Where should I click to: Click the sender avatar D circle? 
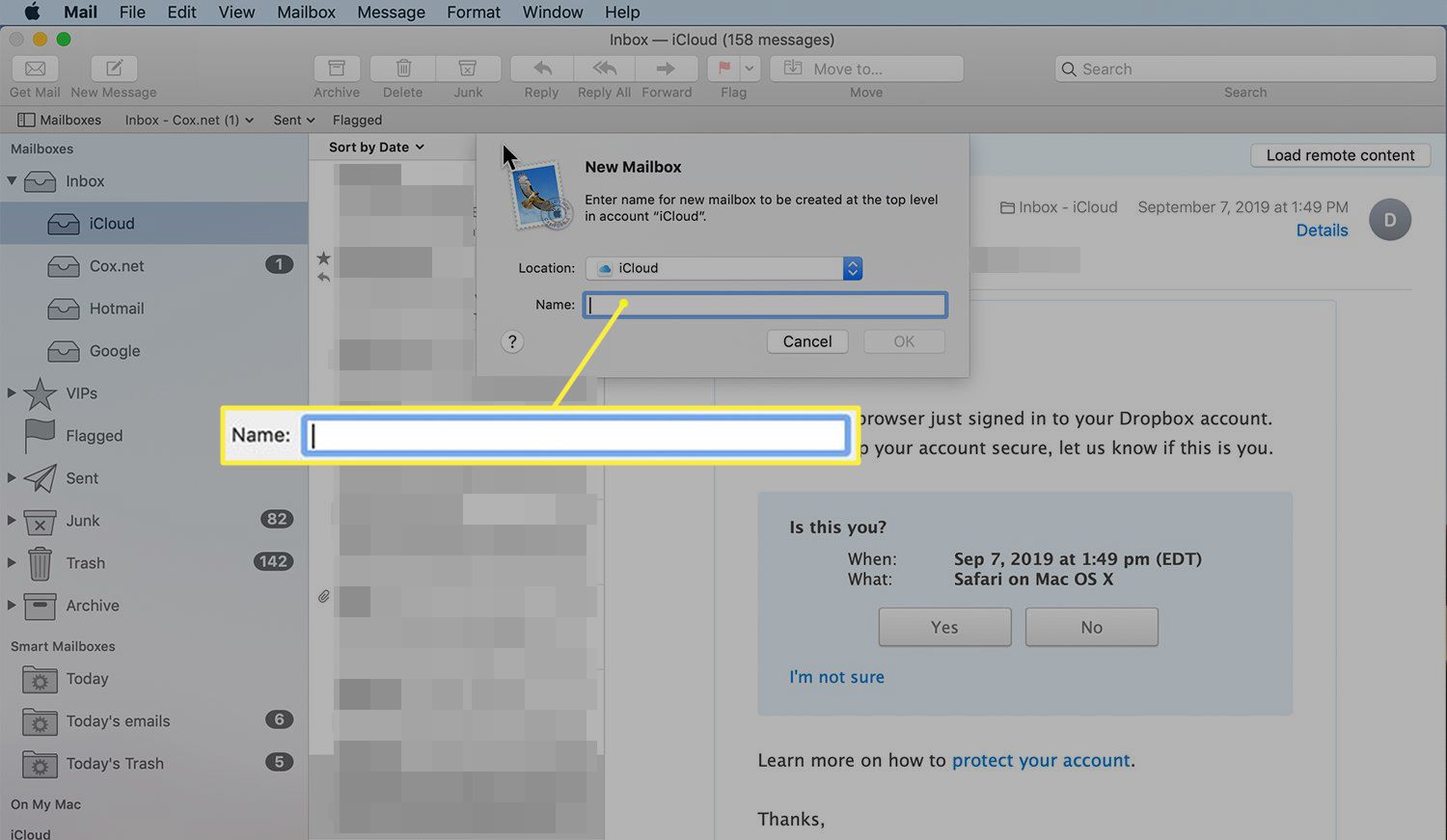1390,220
